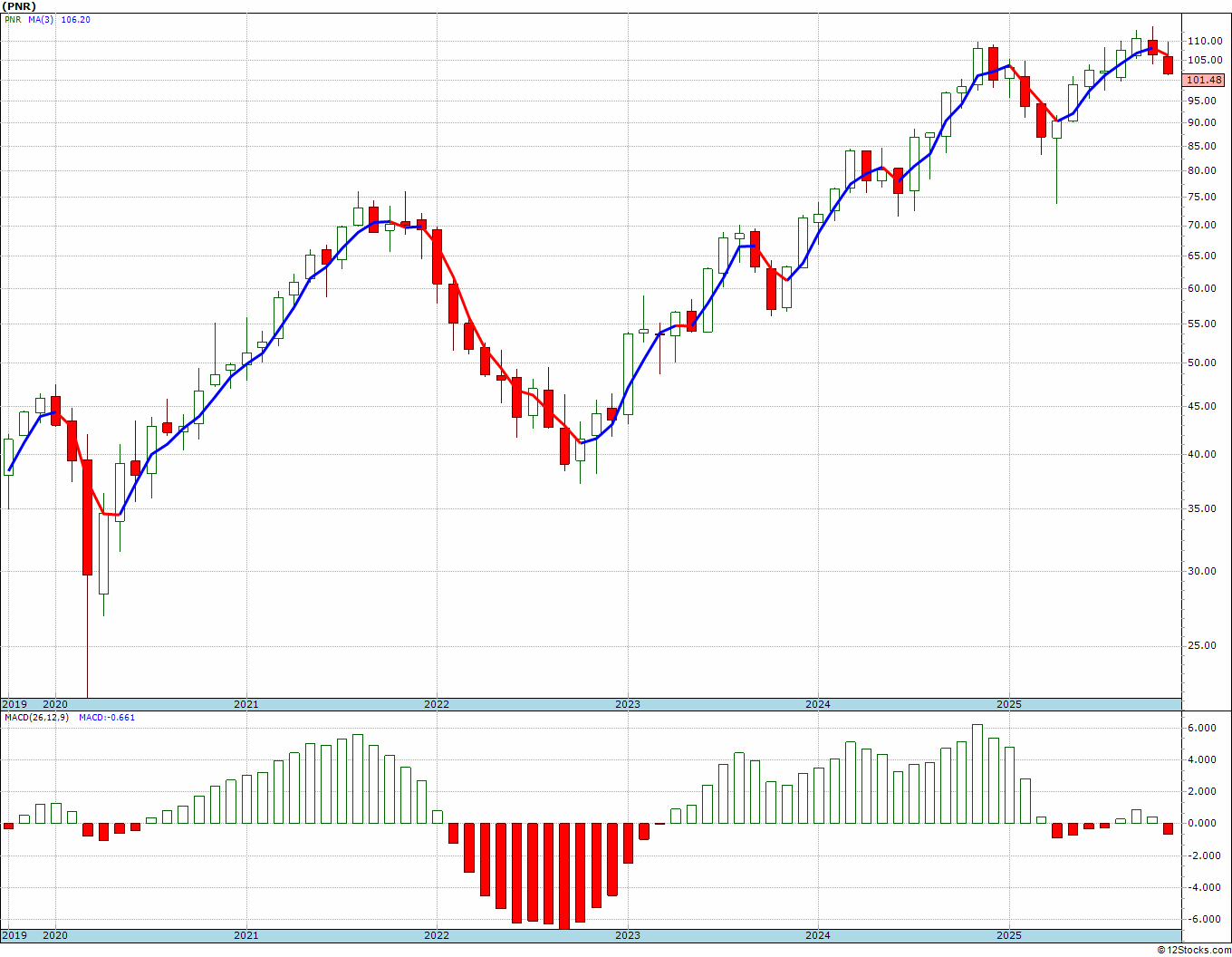The height and width of the screenshot is (957, 1232).
Task: Click 2021 on the price chart time axis
Action: click(x=245, y=704)
